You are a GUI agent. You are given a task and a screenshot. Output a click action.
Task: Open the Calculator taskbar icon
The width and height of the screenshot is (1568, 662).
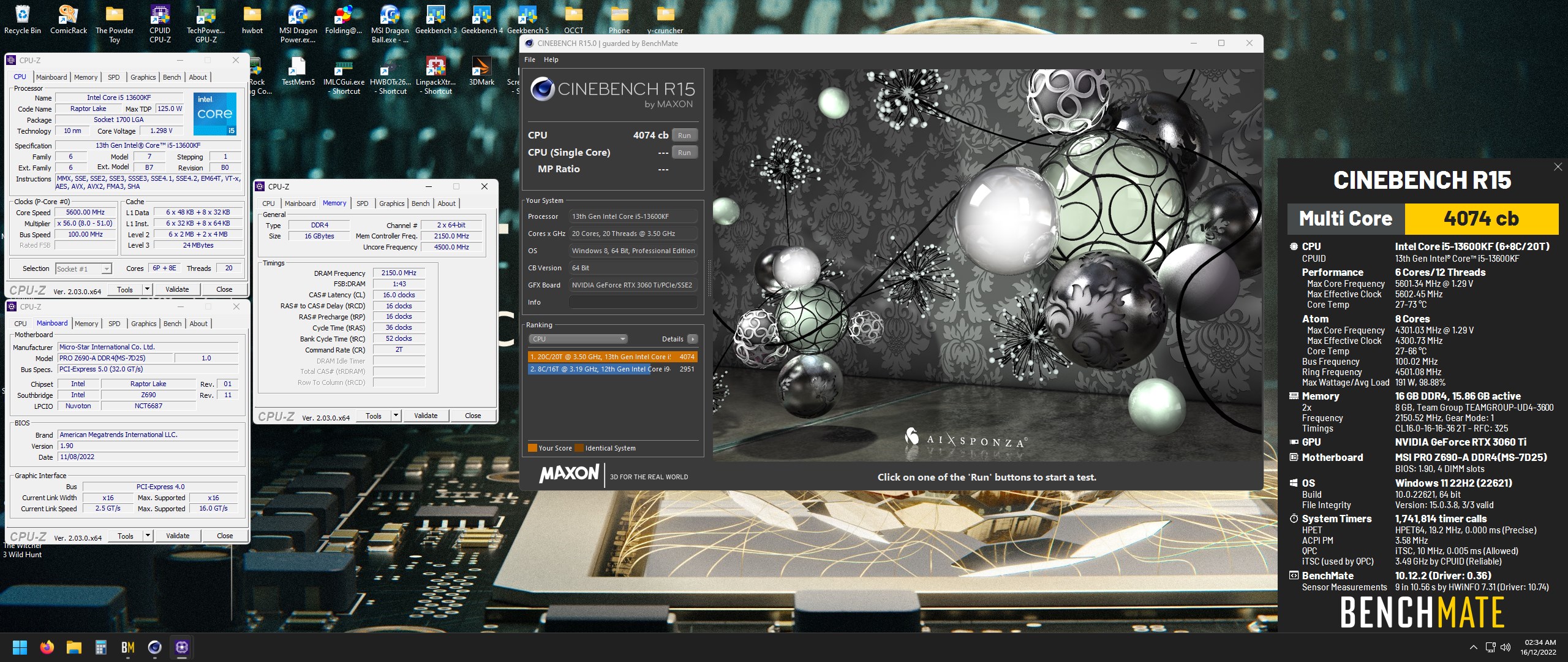pos(100,647)
